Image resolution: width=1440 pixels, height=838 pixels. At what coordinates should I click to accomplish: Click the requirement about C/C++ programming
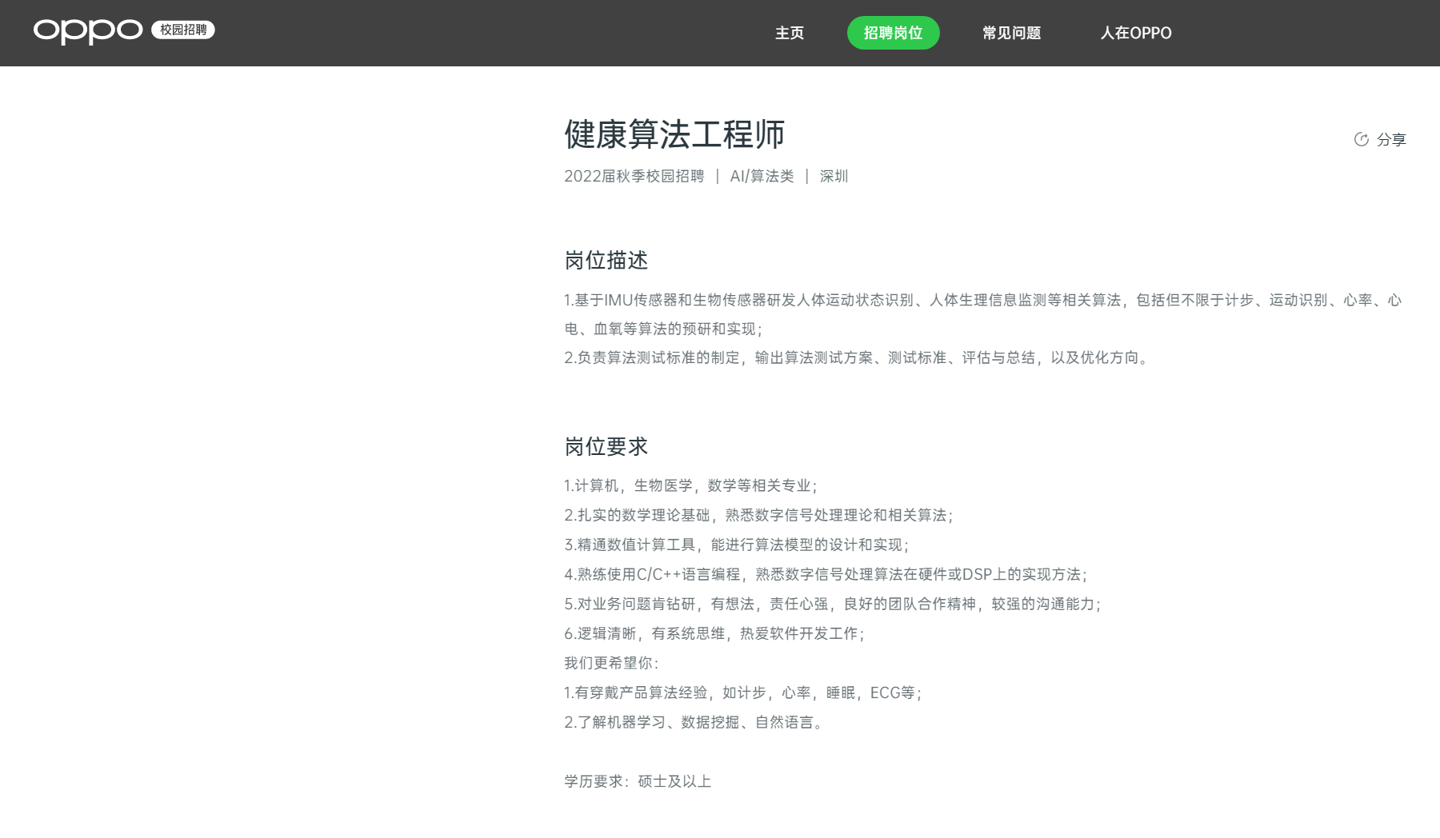coord(826,574)
